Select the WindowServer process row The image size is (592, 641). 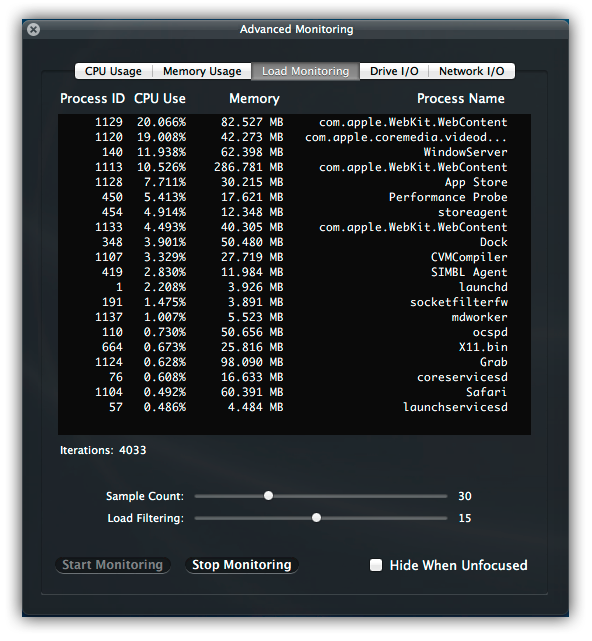pyautogui.click(x=294, y=152)
